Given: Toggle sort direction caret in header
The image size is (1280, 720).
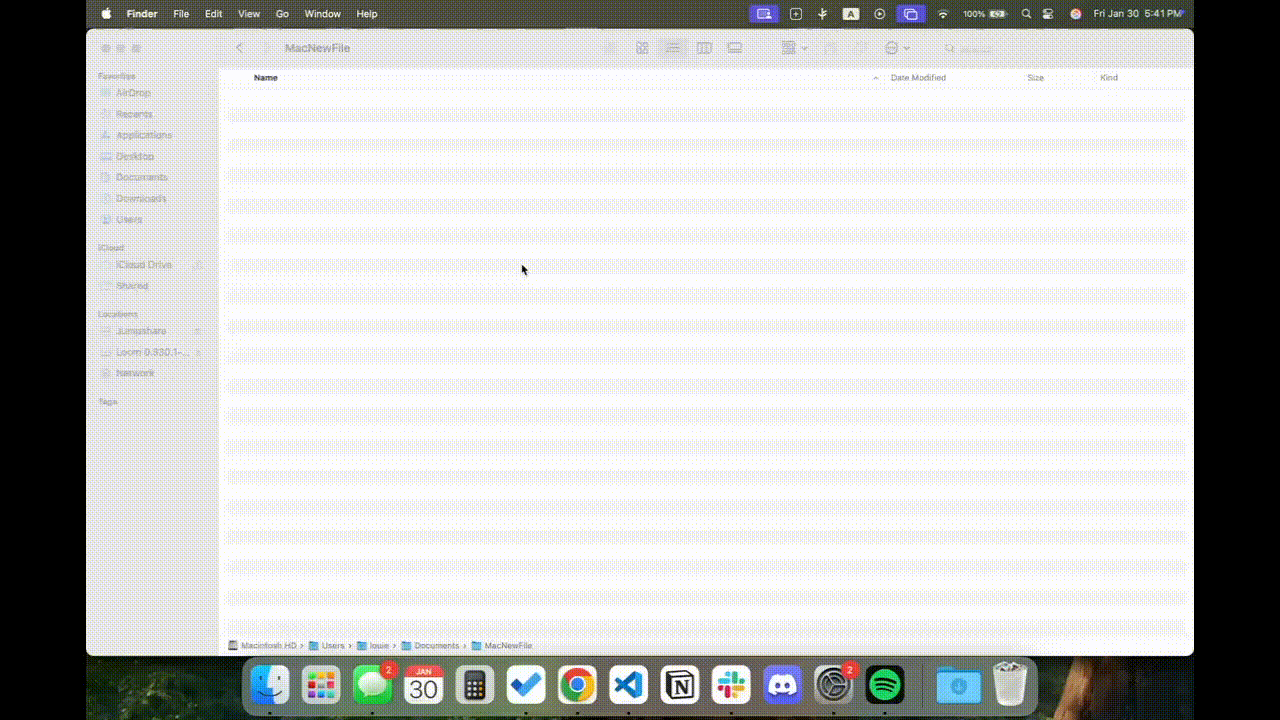Looking at the screenshot, I should tap(876, 78).
